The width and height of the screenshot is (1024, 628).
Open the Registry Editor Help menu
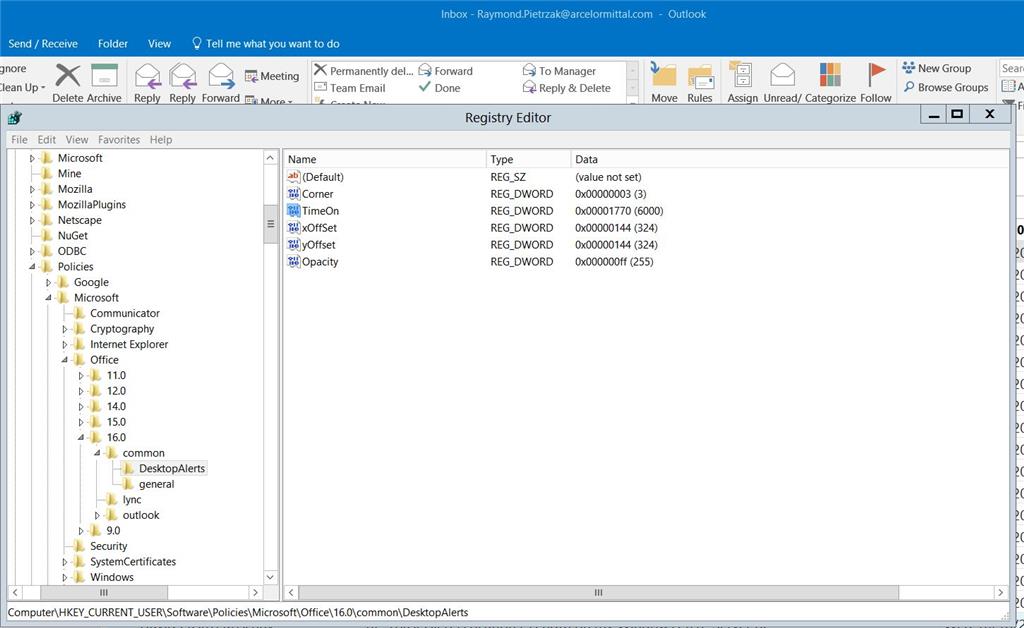(x=161, y=140)
